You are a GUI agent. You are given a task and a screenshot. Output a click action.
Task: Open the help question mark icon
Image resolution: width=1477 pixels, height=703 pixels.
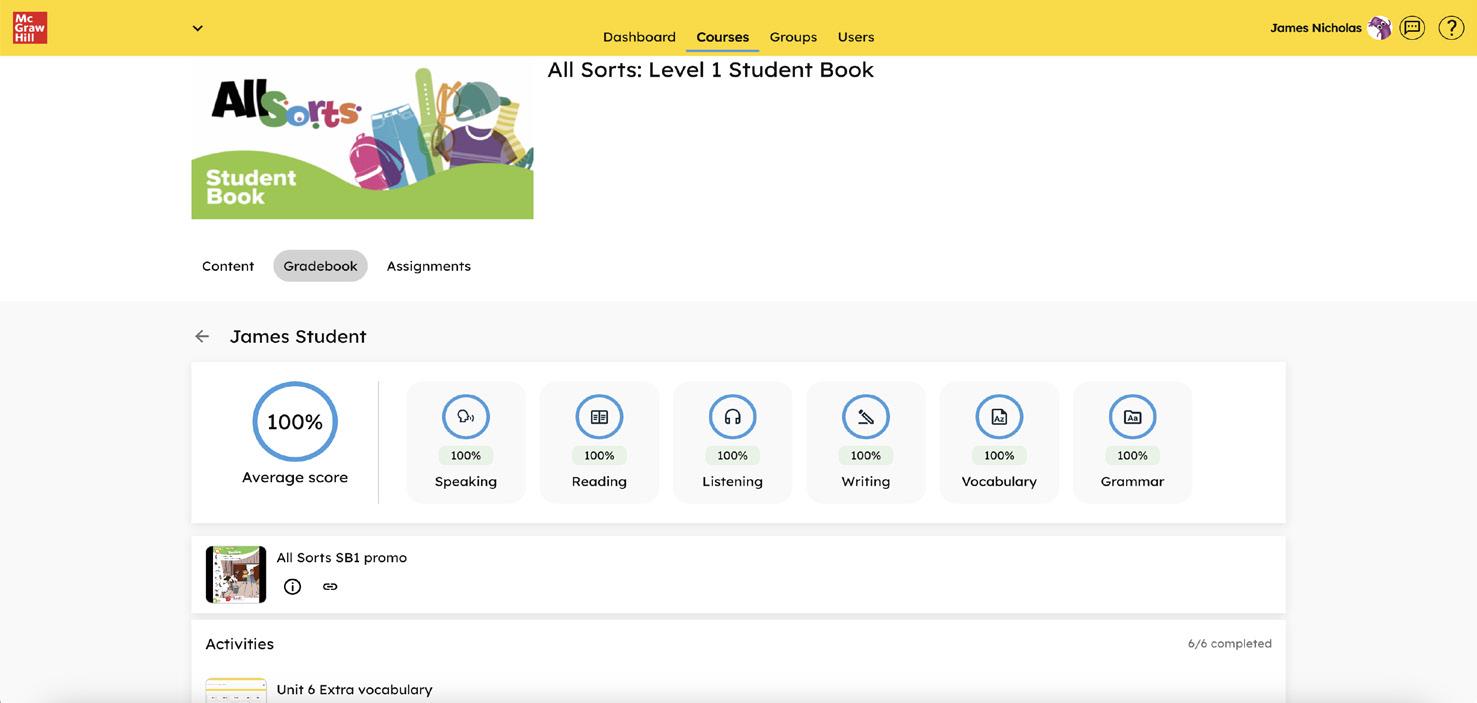click(1451, 28)
